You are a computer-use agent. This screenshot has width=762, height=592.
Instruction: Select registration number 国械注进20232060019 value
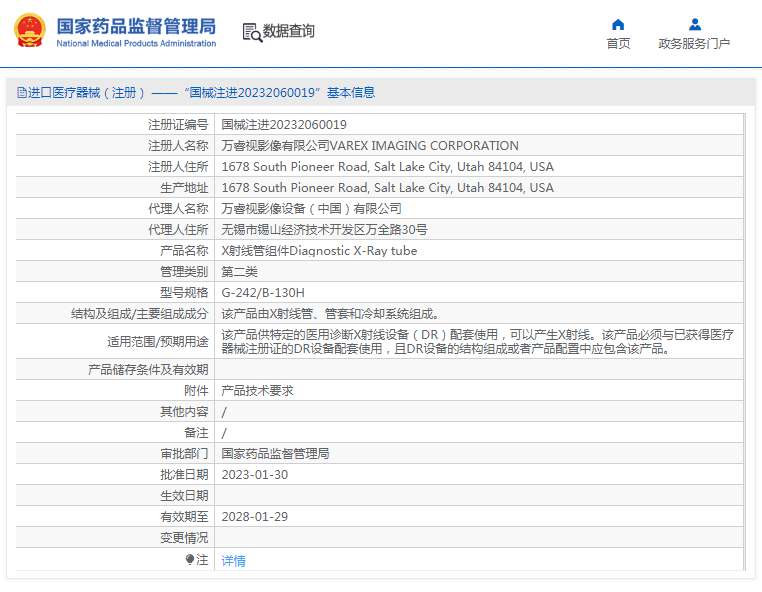(x=284, y=125)
